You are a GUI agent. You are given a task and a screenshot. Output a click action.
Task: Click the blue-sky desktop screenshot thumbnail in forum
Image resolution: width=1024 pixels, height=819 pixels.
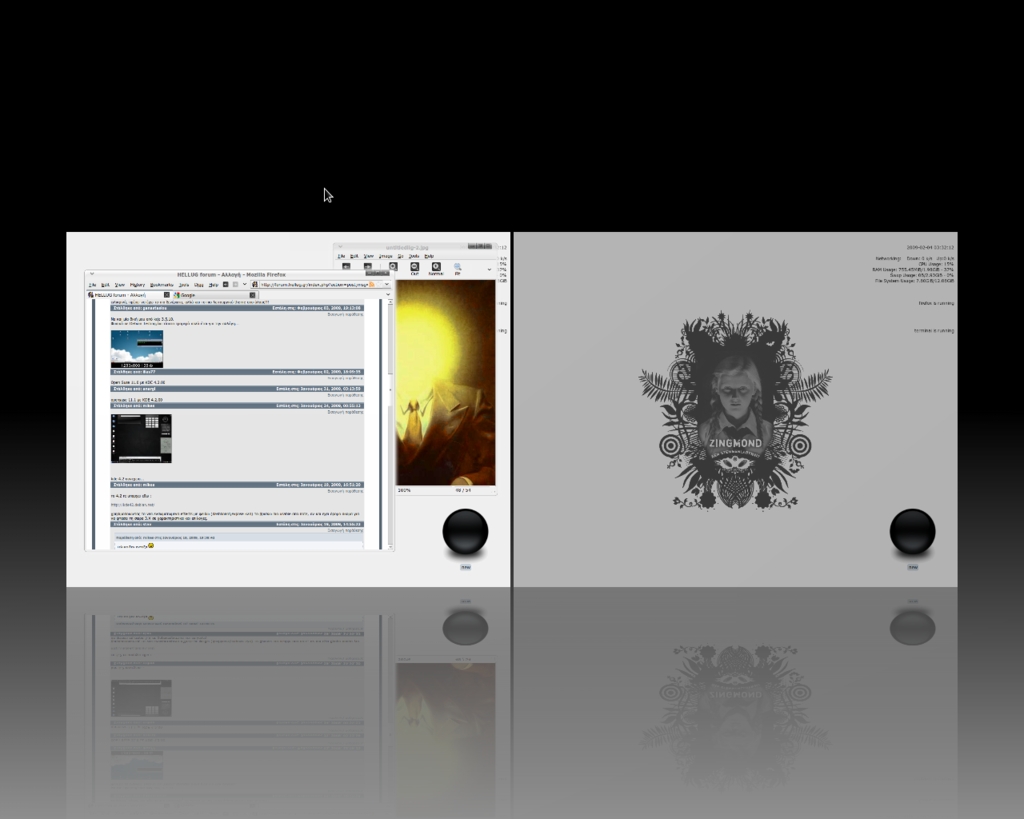tap(136, 348)
